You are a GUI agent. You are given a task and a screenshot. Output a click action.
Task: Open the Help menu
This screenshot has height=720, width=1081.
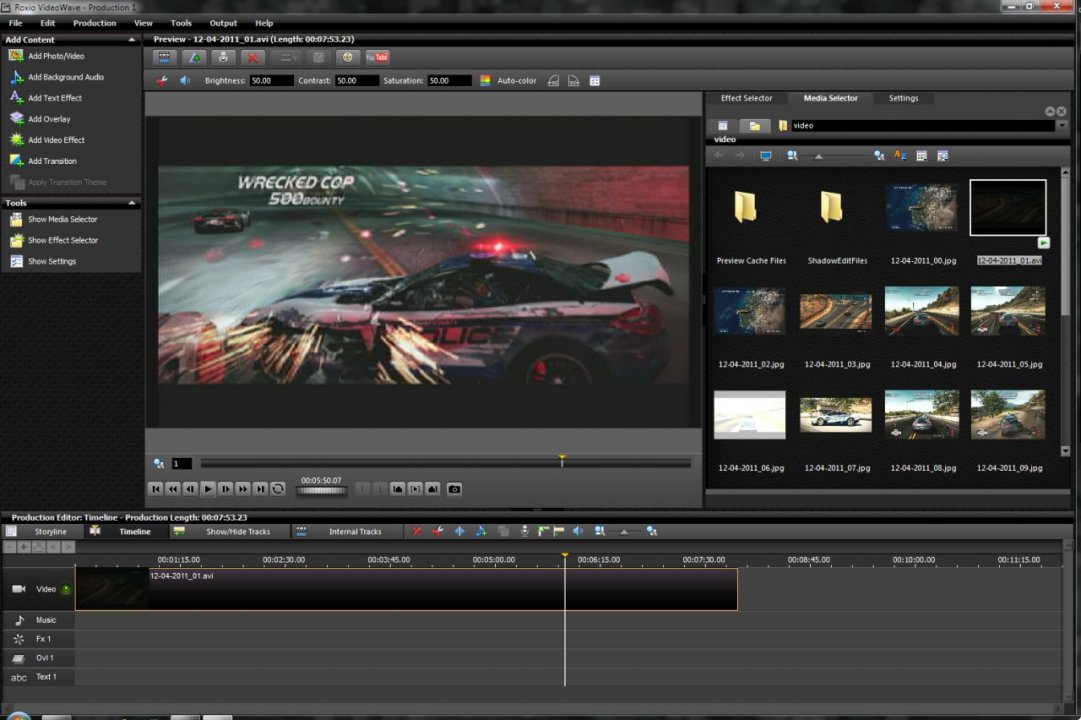[264, 23]
